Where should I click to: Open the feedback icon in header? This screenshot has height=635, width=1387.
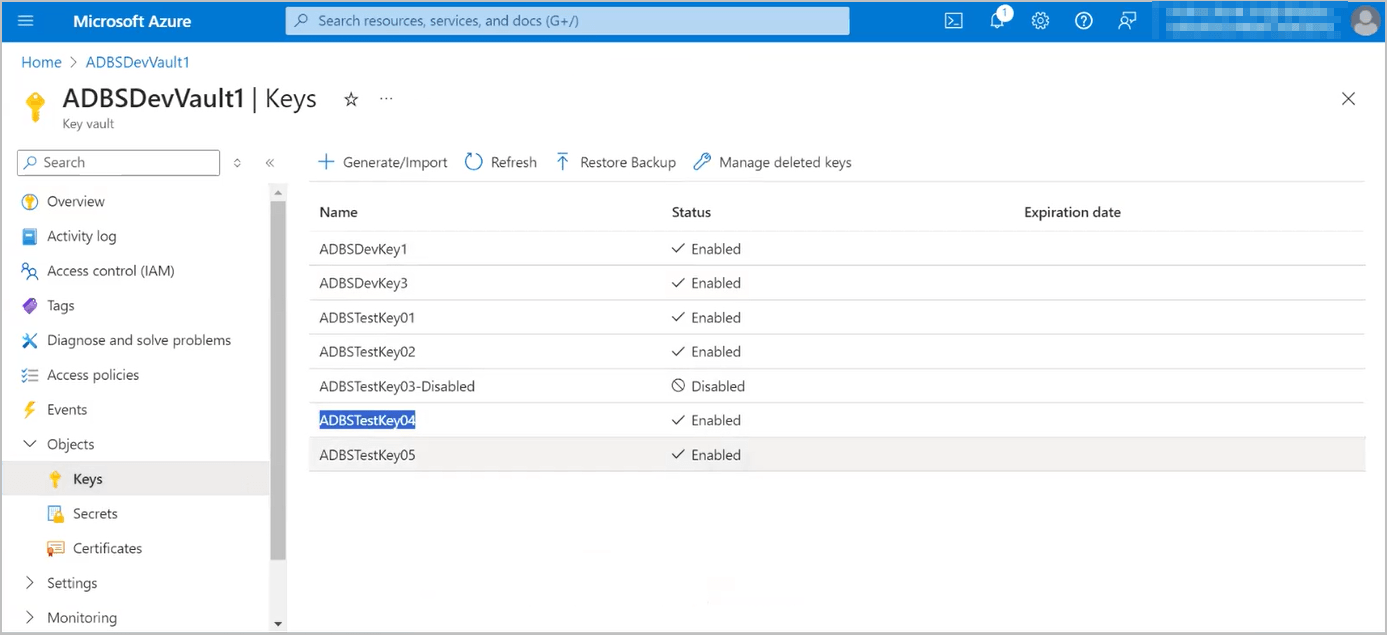tap(1127, 21)
